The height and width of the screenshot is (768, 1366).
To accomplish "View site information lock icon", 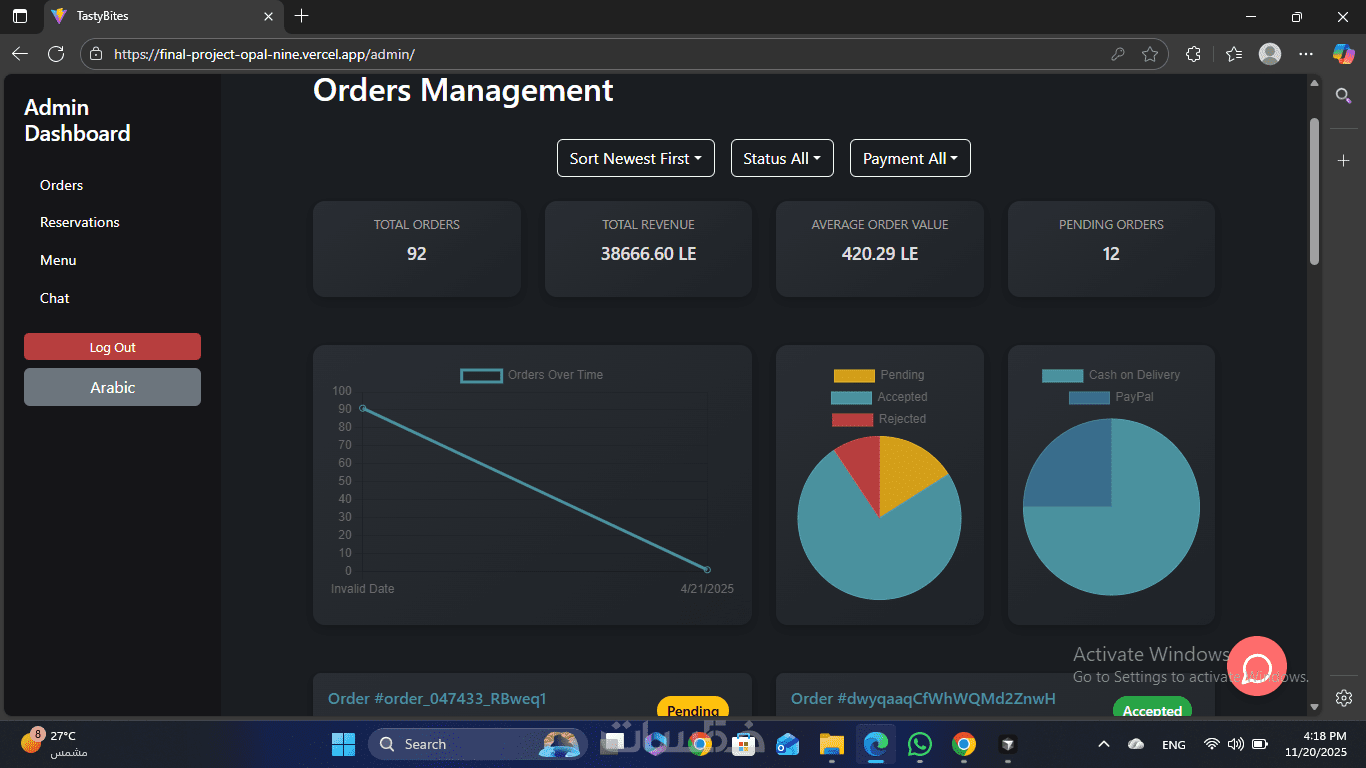I will 96,54.
